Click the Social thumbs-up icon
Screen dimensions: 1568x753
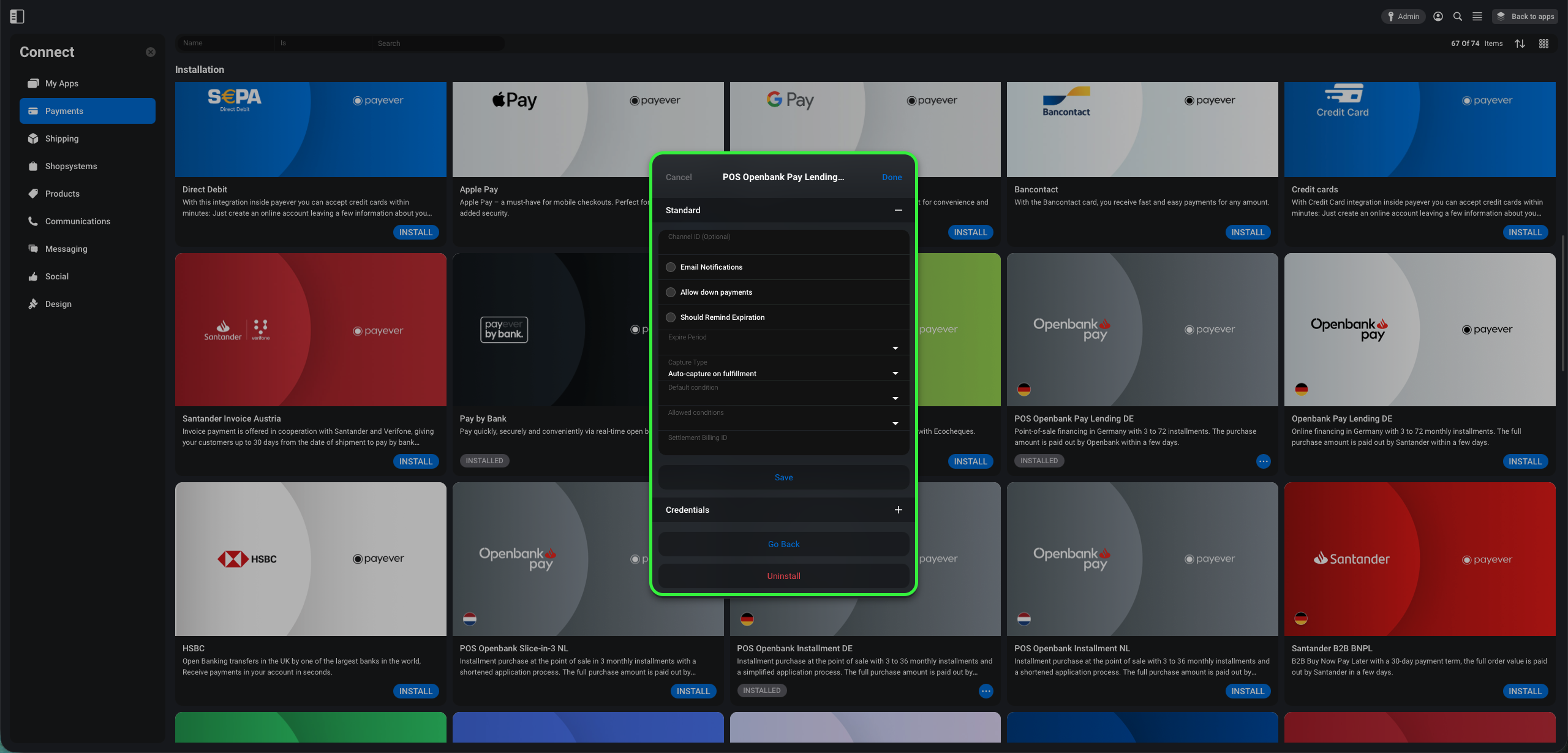point(33,276)
